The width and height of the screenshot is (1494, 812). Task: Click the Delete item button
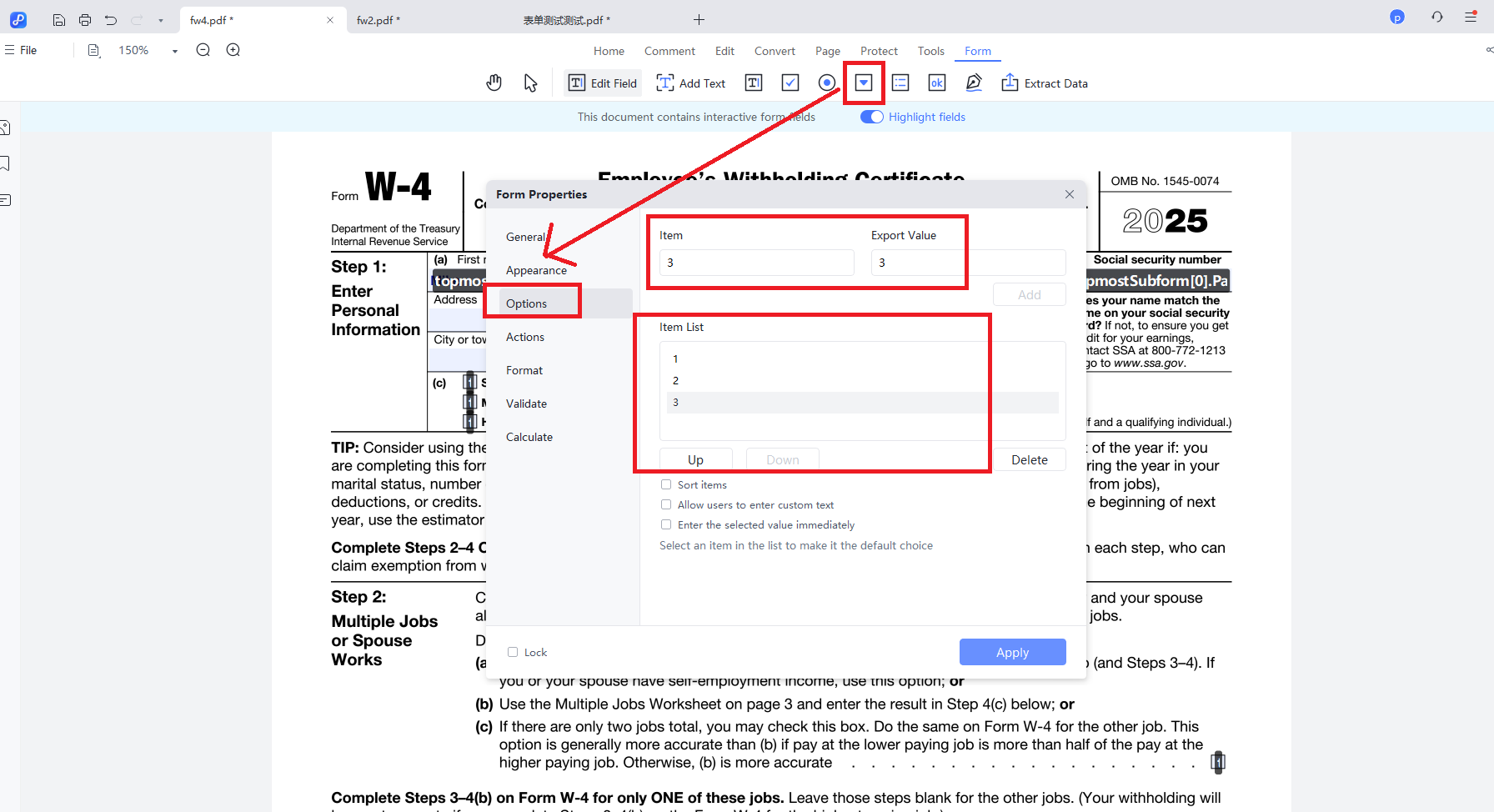[1029, 459]
